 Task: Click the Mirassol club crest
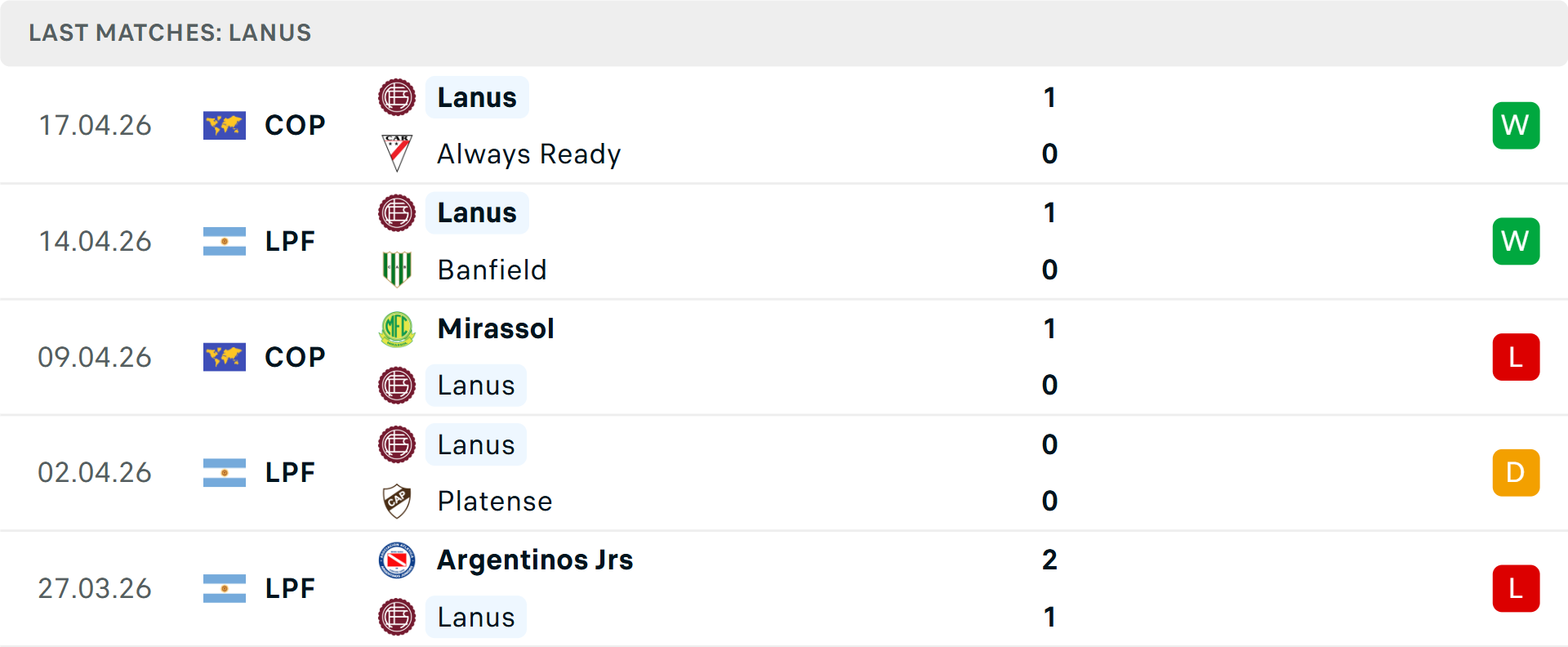tap(397, 328)
